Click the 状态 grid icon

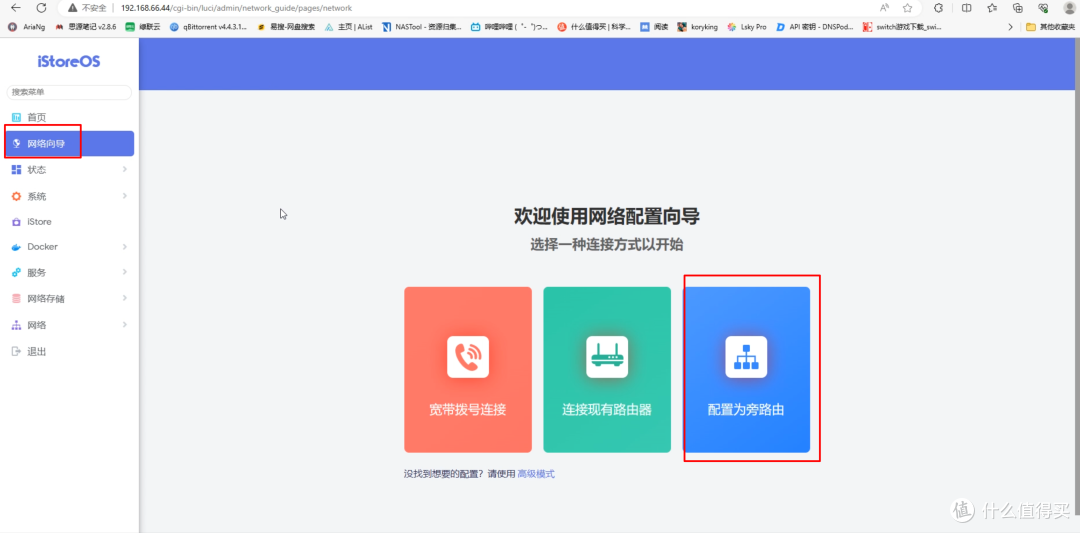tap(17, 169)
